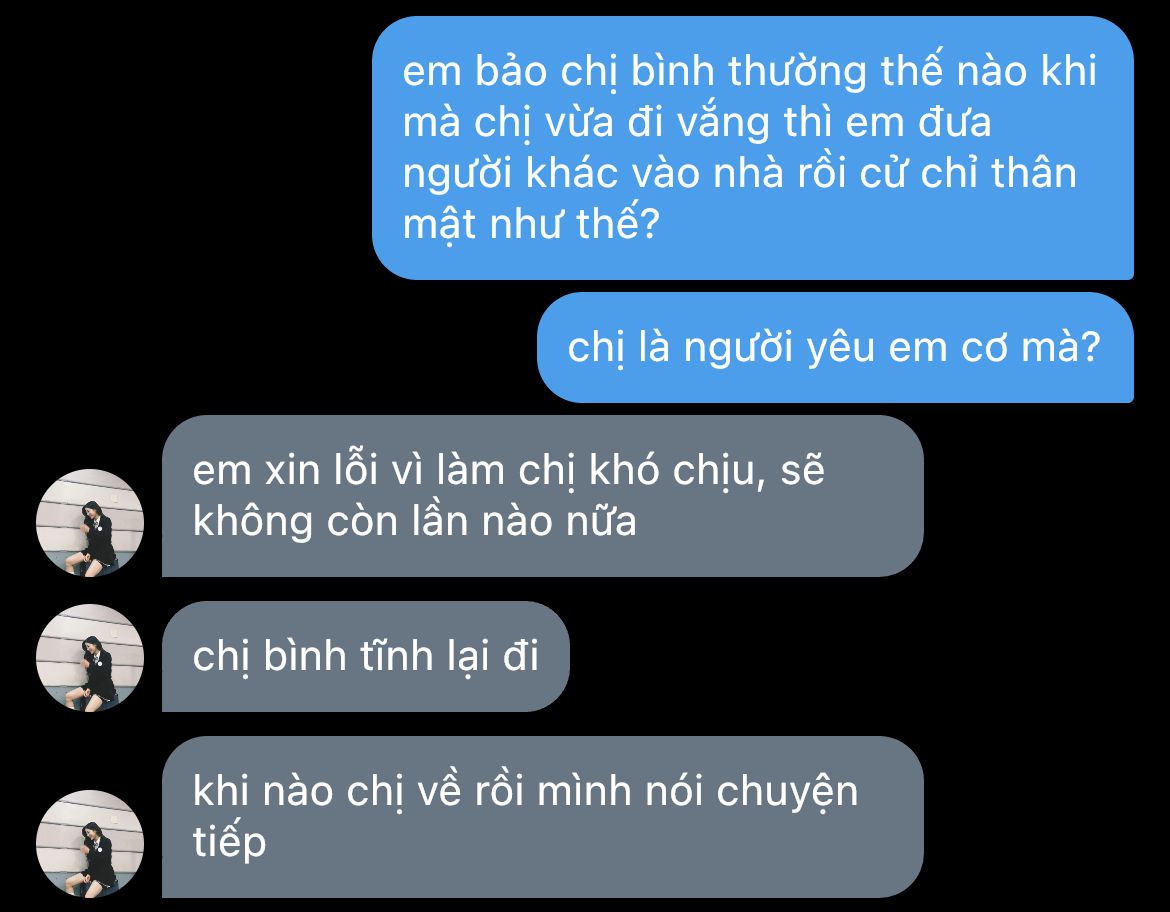Select the word "thường" in the first message
This screenshot has width=1170, height=912.
click(797, 72)
